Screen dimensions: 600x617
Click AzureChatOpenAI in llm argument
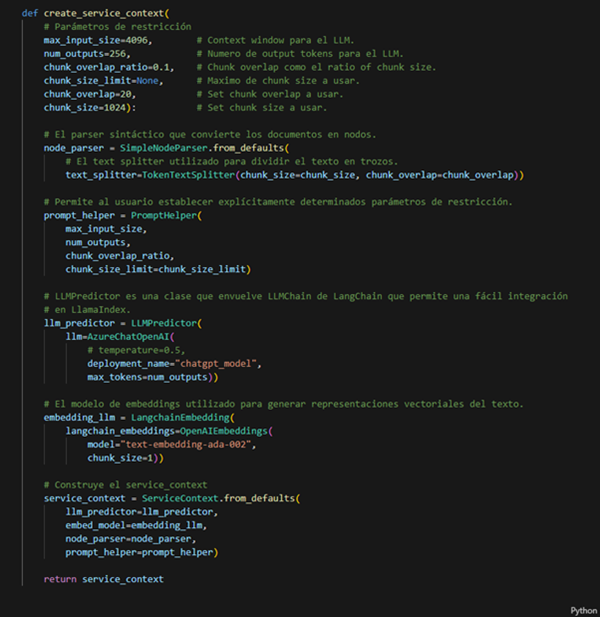click(x=128, y=336)
